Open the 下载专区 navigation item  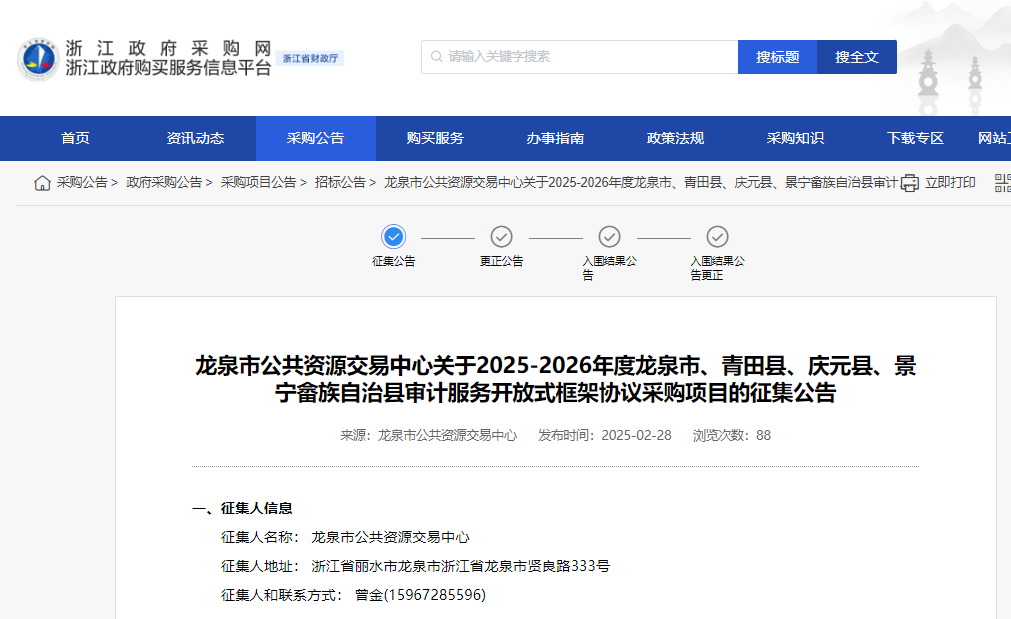click(x=916, y=138)
